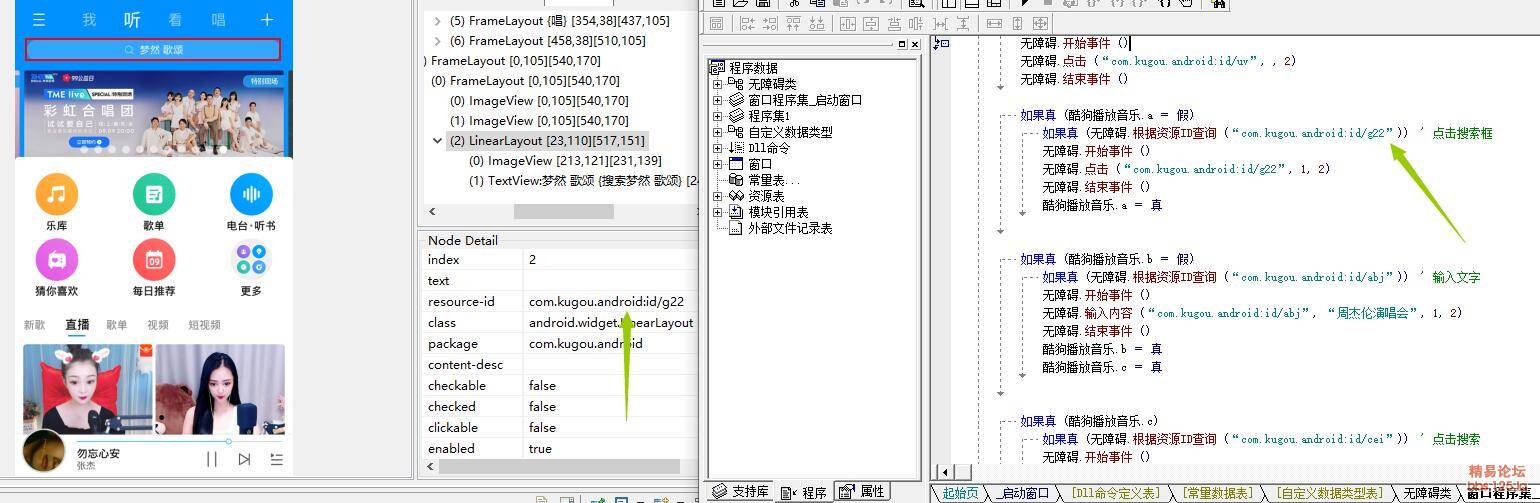Select the TextView:梦然 歌颂 tree row
Viewport: 1540px width, 503px height.
pyautogui.click(x=584, y=181)
